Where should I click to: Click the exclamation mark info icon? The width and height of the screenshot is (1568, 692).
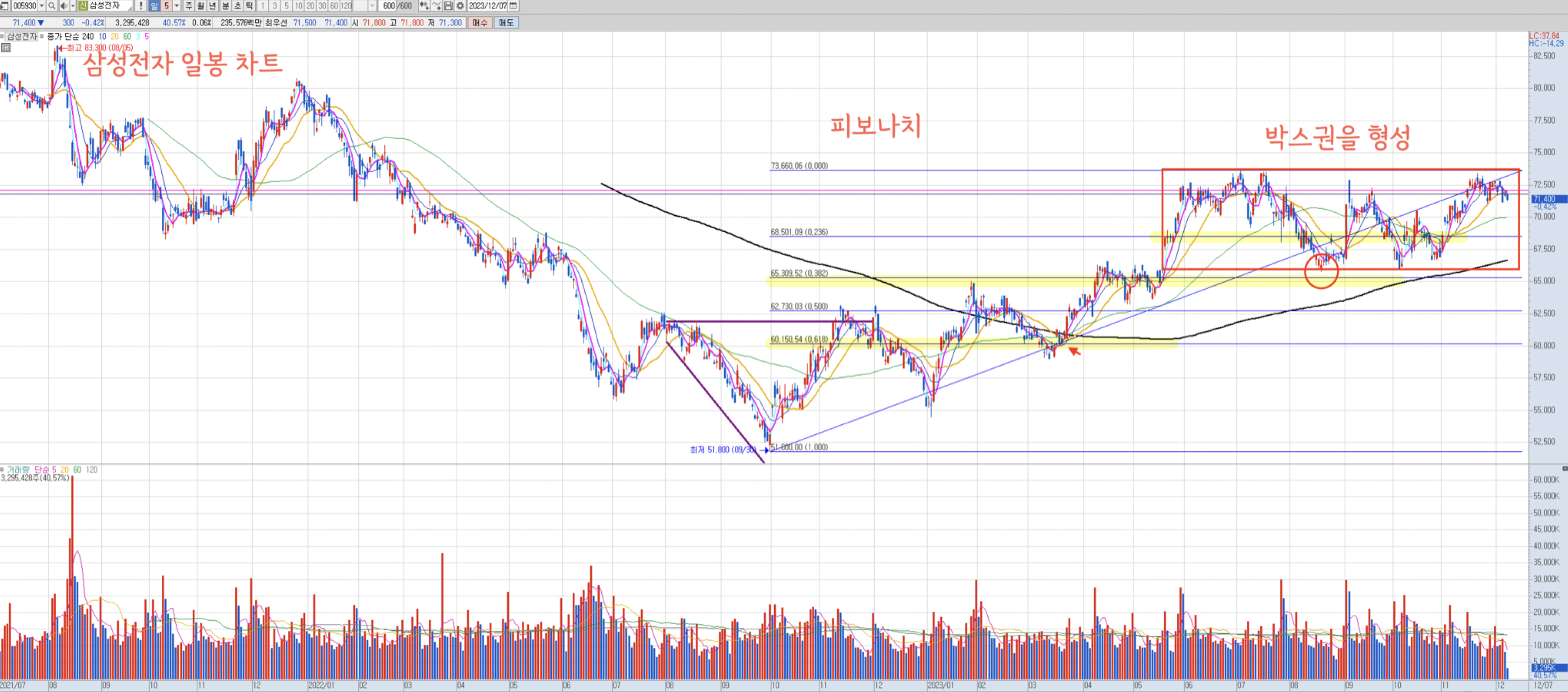pyautogui.click(x=141, y=6)
